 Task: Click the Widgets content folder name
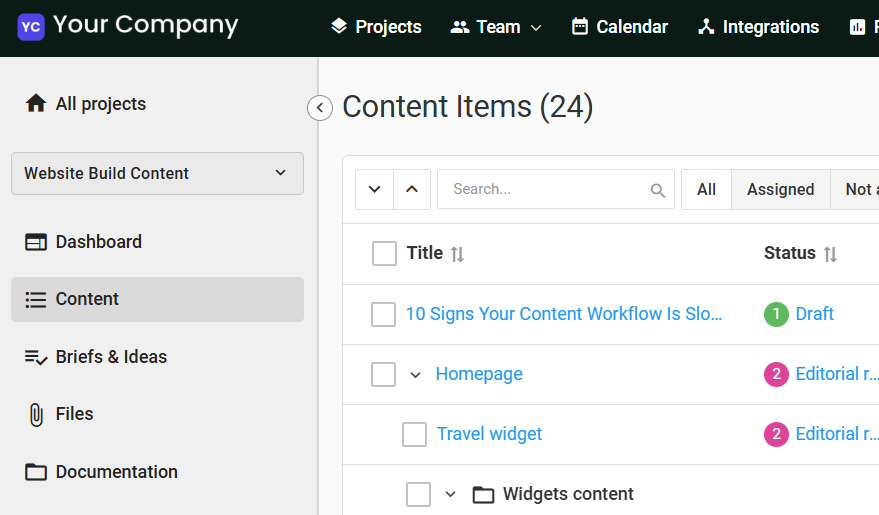(x=568, y=494)
